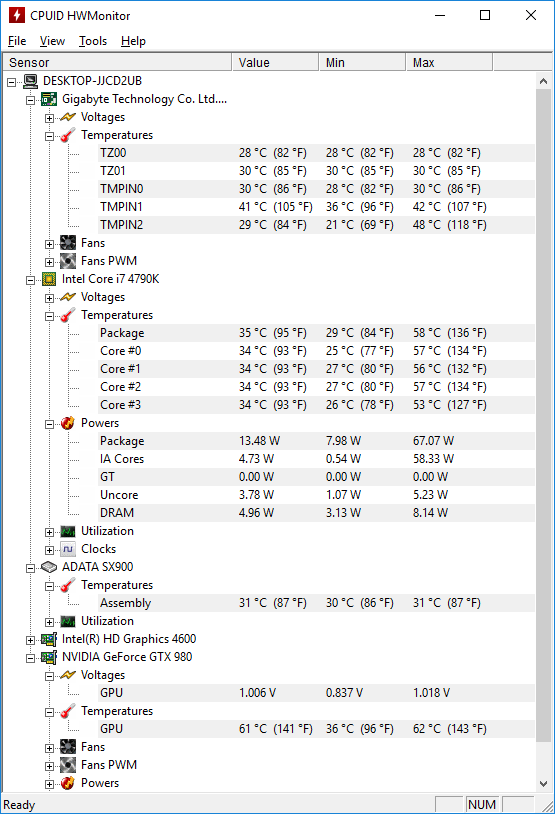Click the NVIDIA GeForce GTX 980 card icon

49,657
